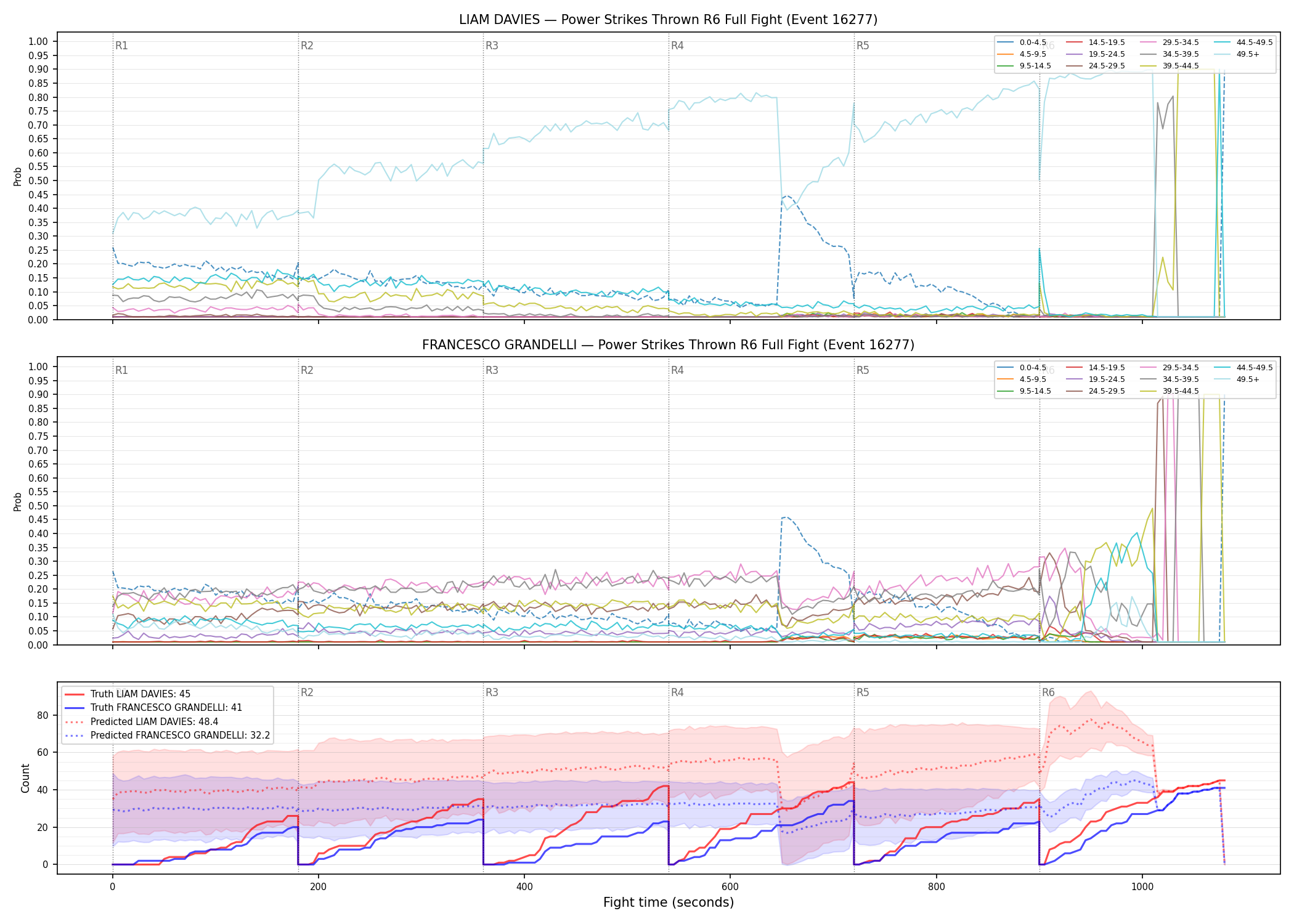Screen dimensions: 1294x924
Task: Click the R2 round marker in Count chart
Action: pyautogui.click(x=307, y=692)
